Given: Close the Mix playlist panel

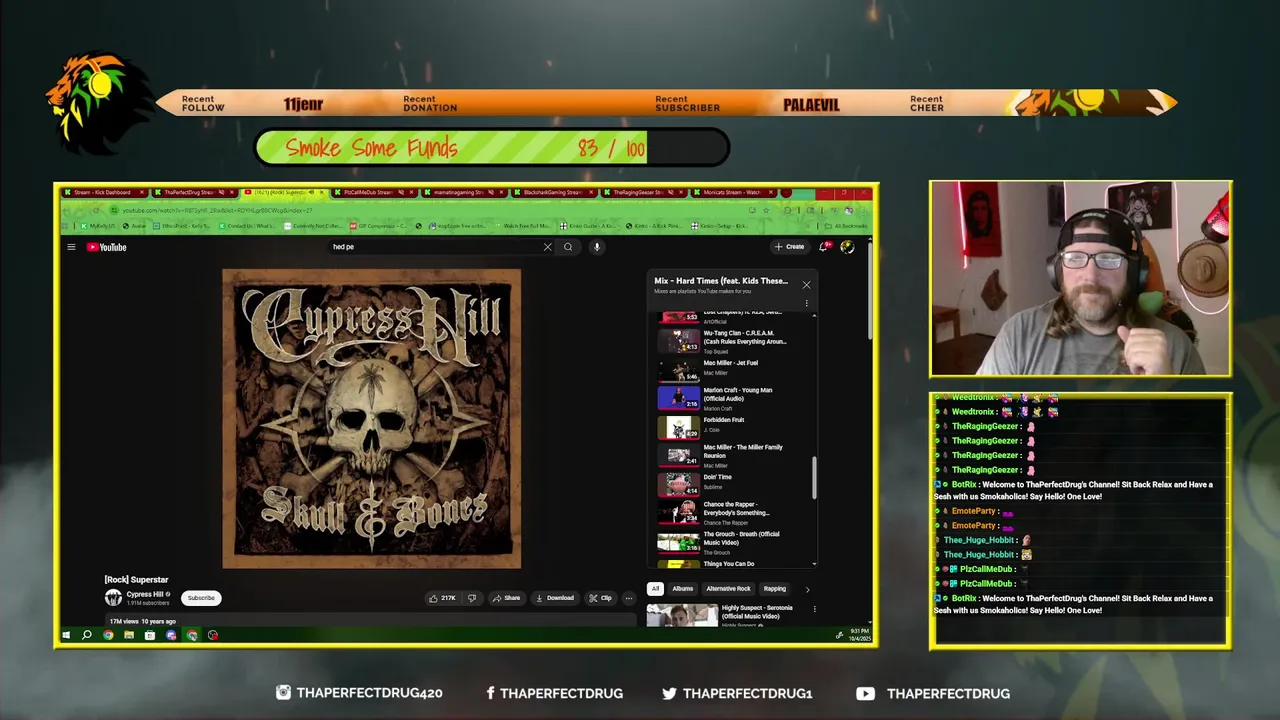Looking at the screenshot, I should click(806, 285).
